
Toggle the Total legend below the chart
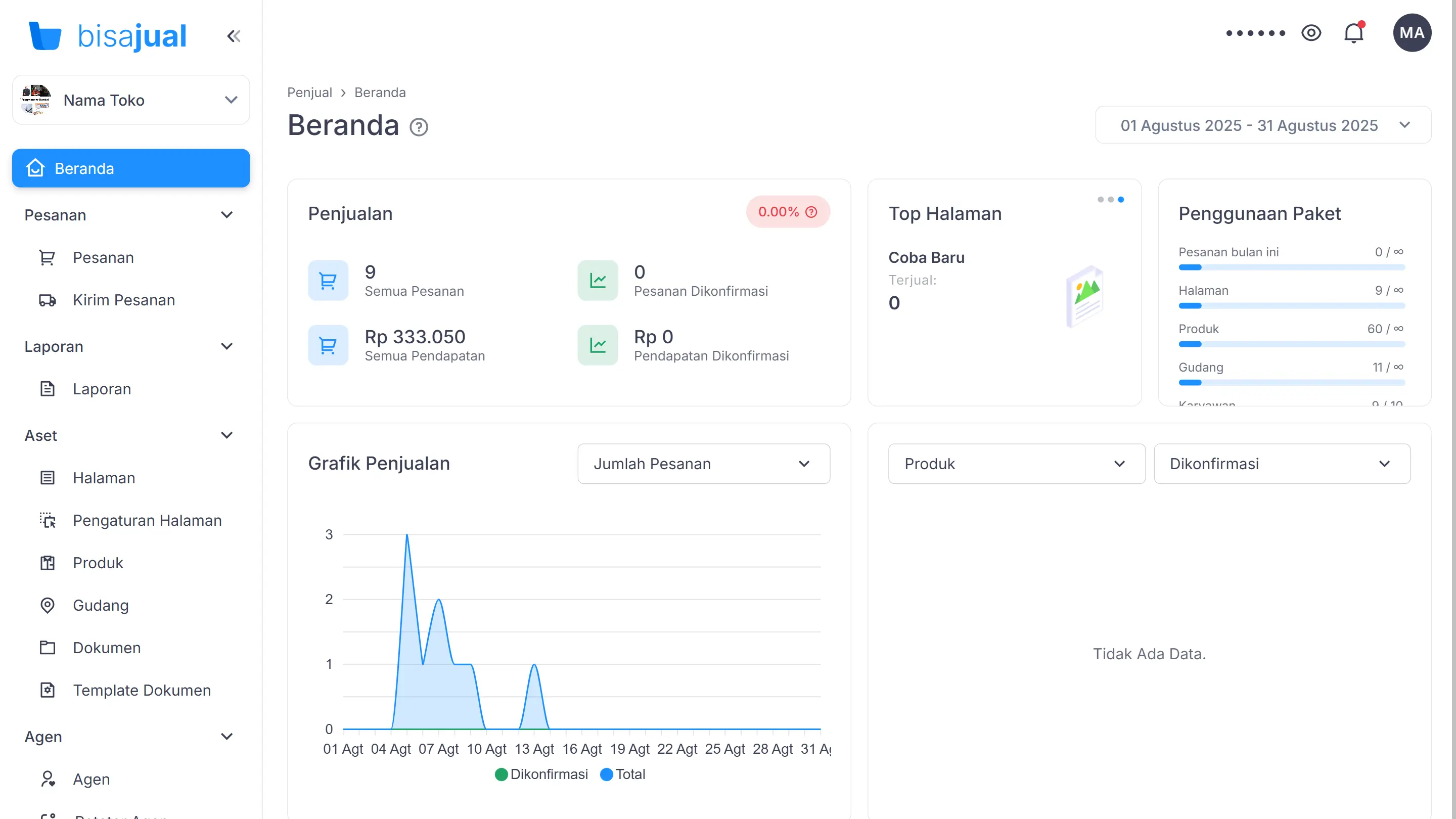coord(622,775)
